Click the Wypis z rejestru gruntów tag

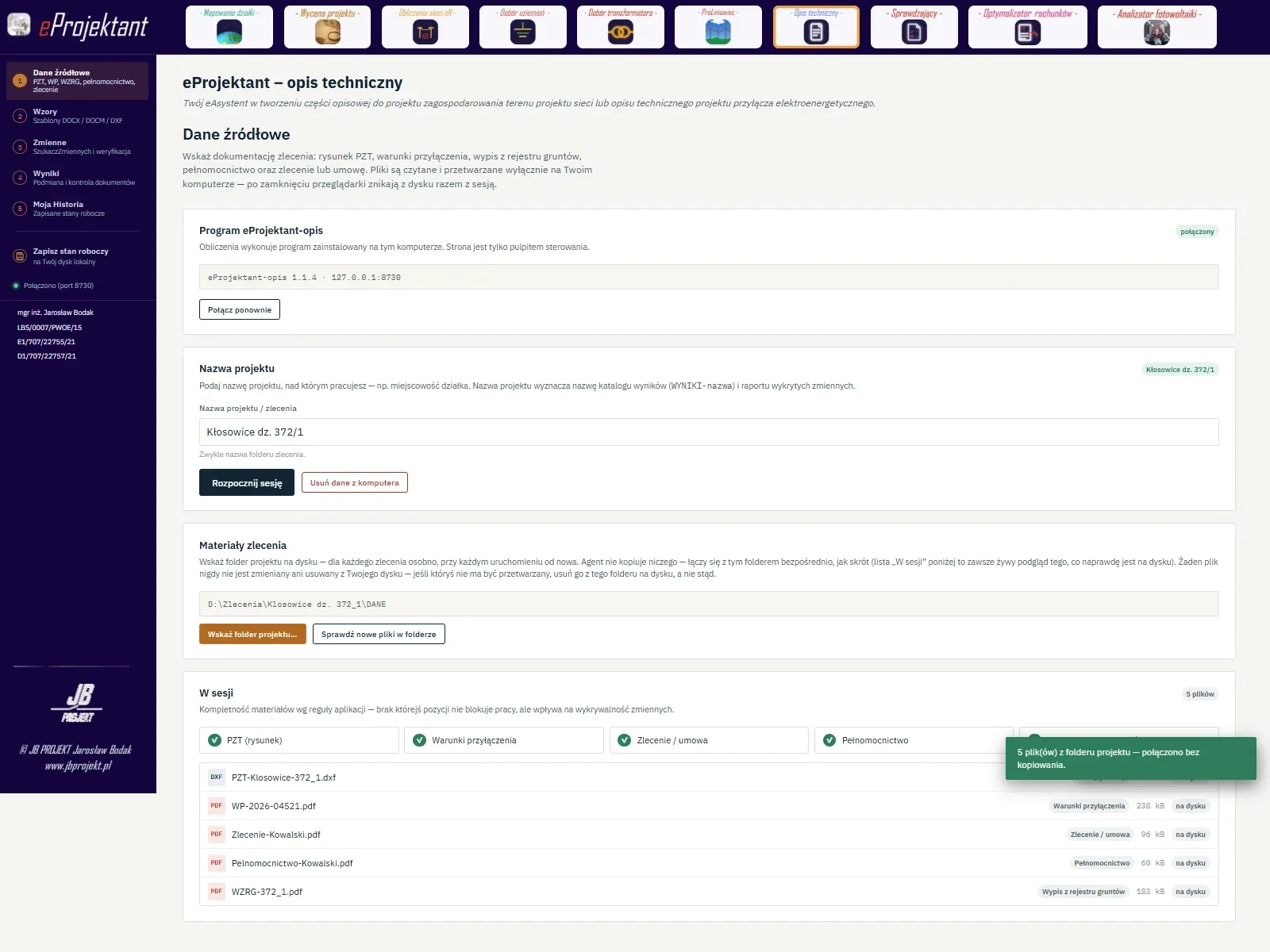tap(1083, 892)
